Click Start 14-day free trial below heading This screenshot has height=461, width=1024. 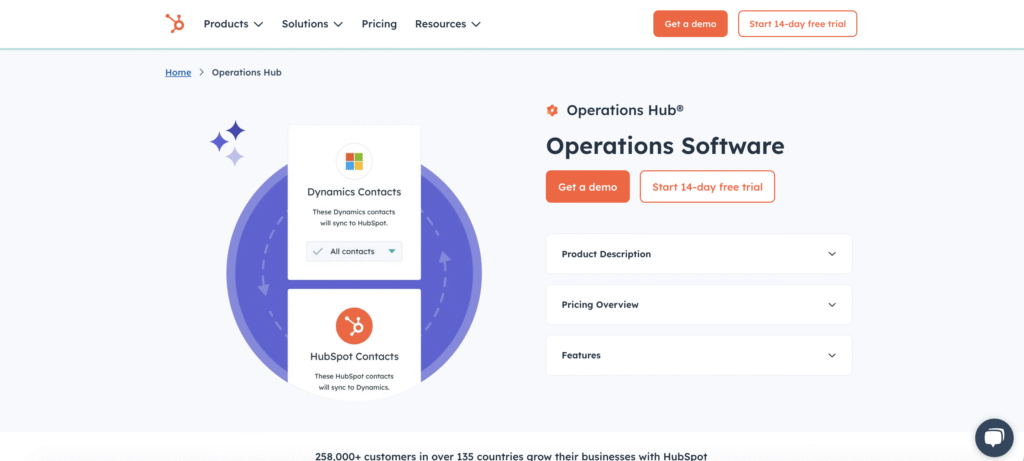coord(707,187)
